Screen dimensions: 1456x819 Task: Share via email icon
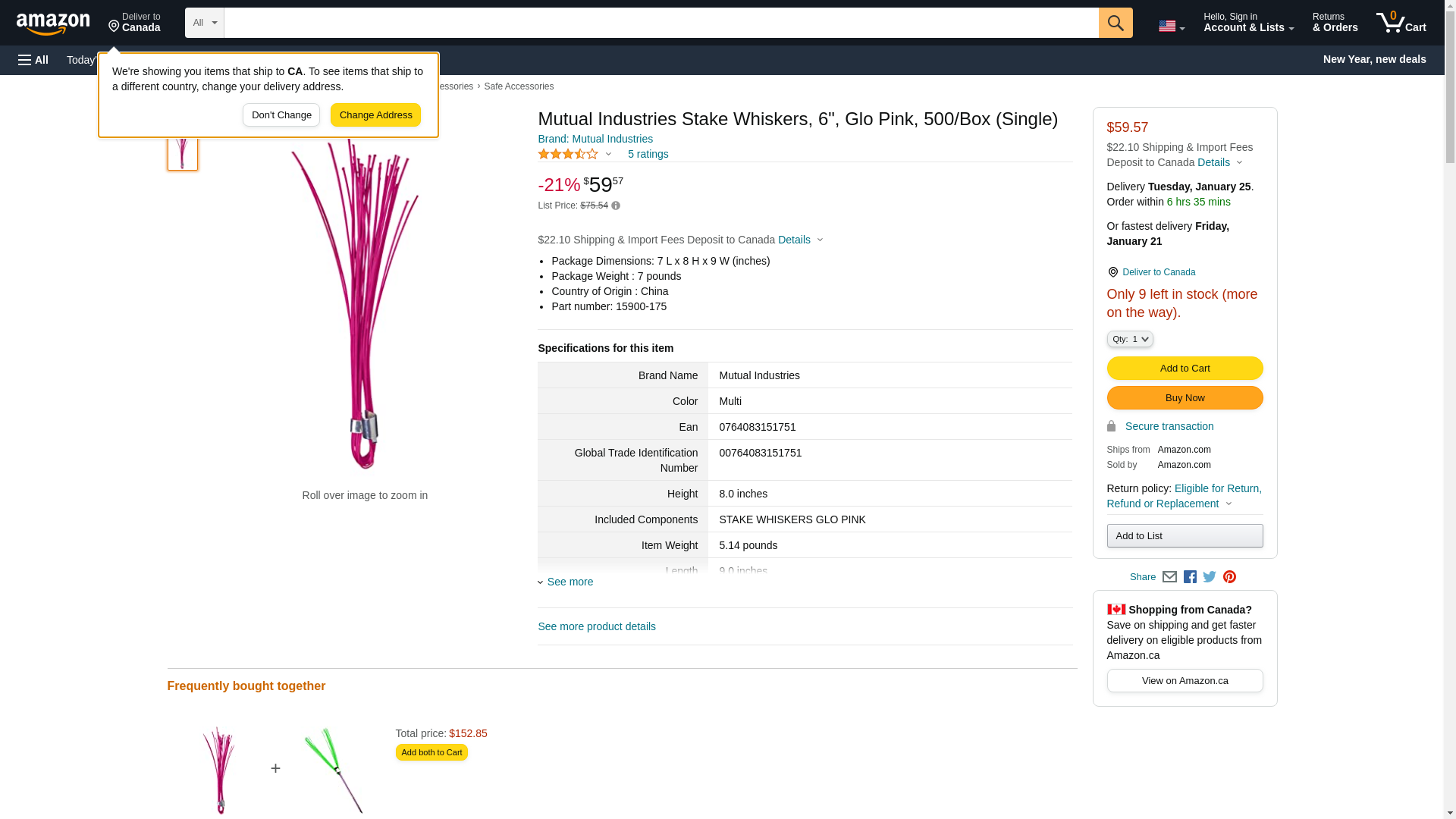[x=1169, y=577]
